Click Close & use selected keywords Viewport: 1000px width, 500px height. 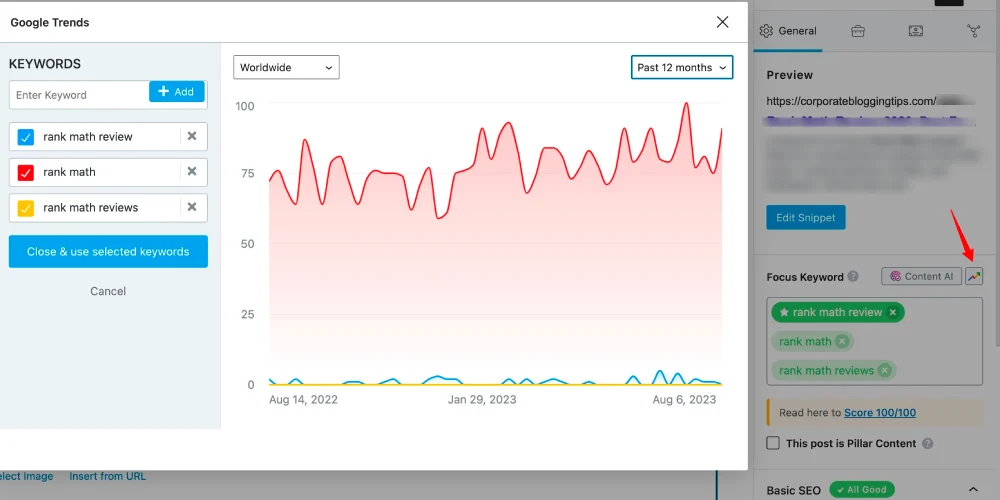pyautogui.click(x=108, y=251)
